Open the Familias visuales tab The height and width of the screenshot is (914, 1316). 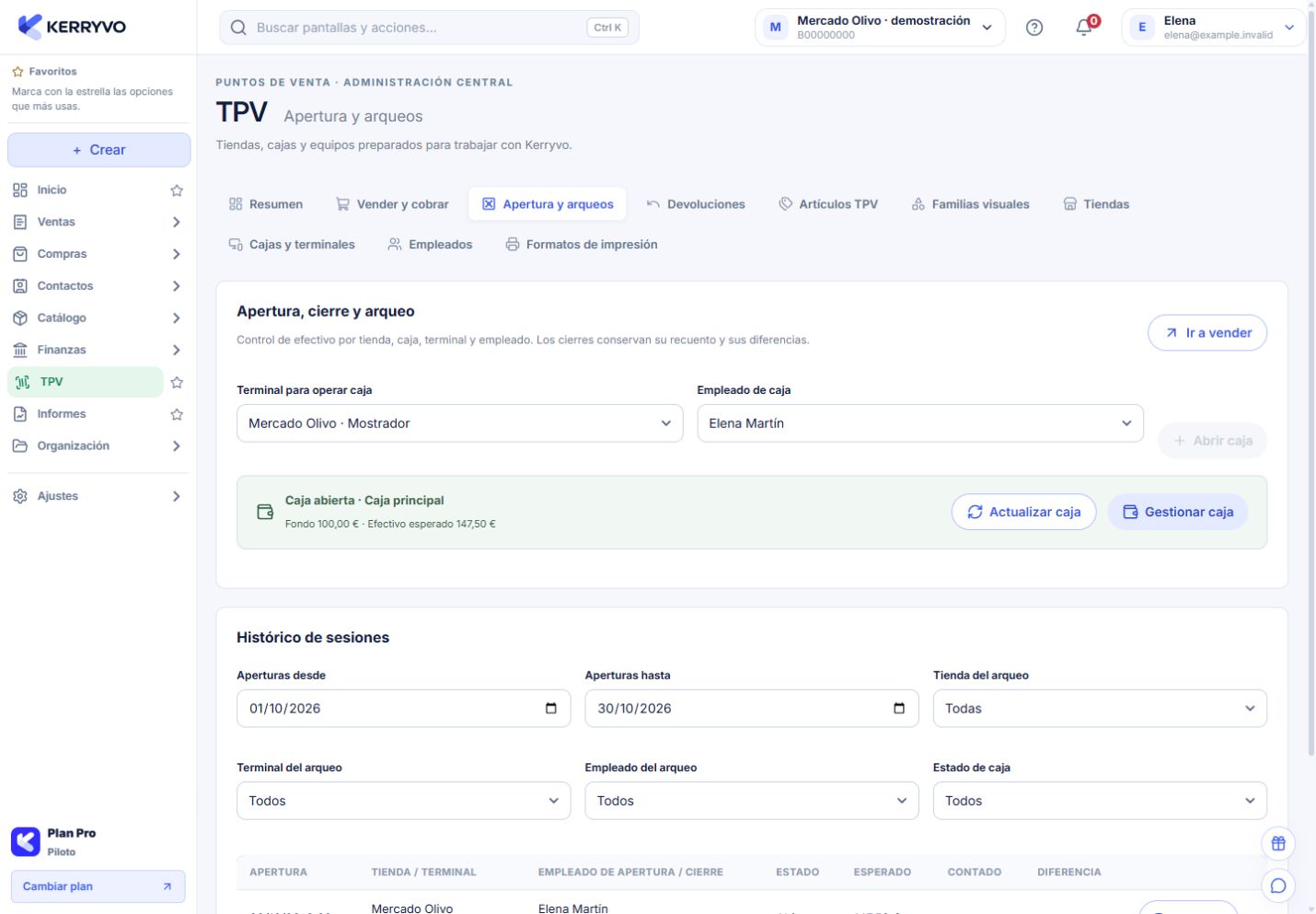(x=971, y=204)
